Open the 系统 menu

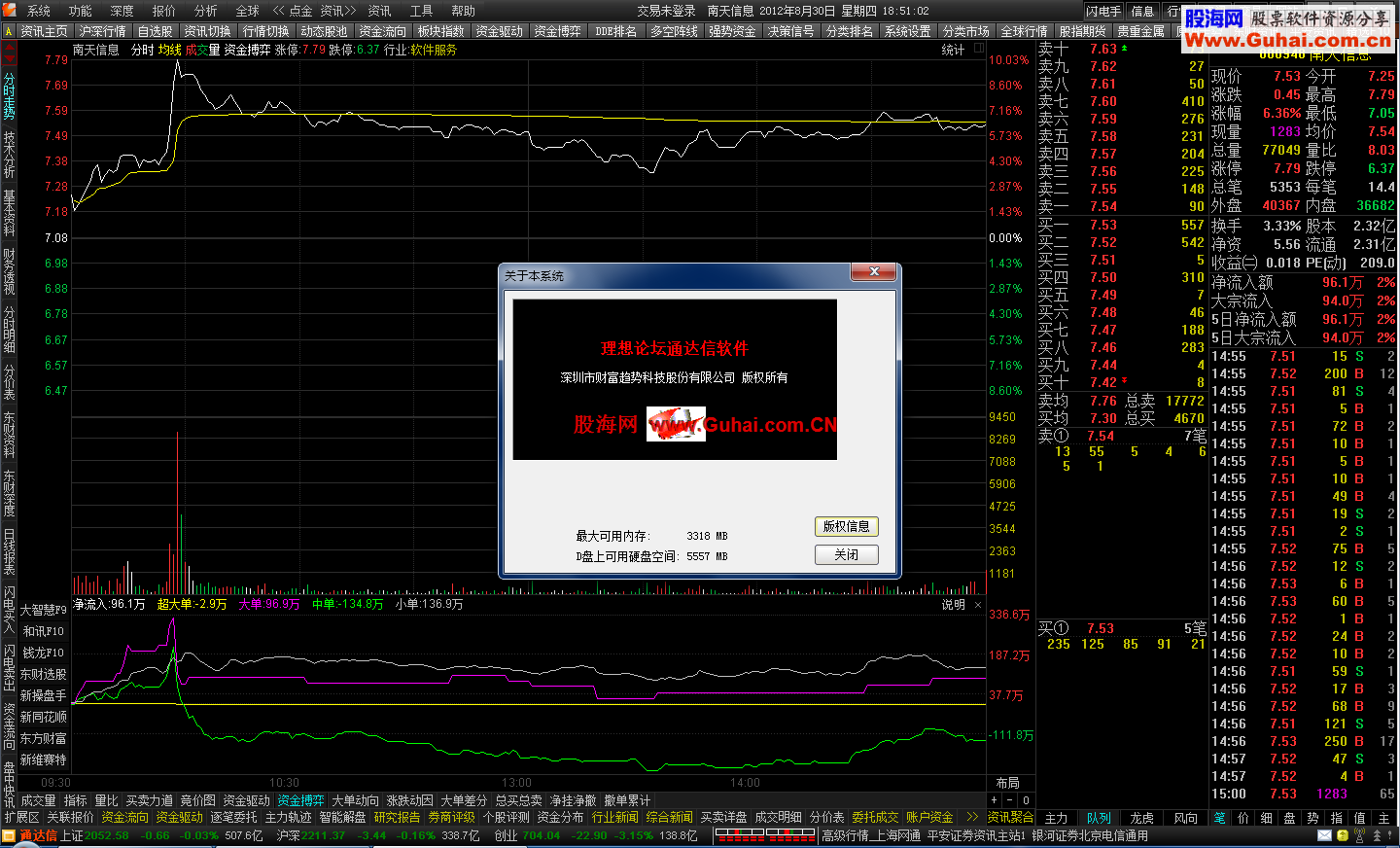(x=39, y=11)
